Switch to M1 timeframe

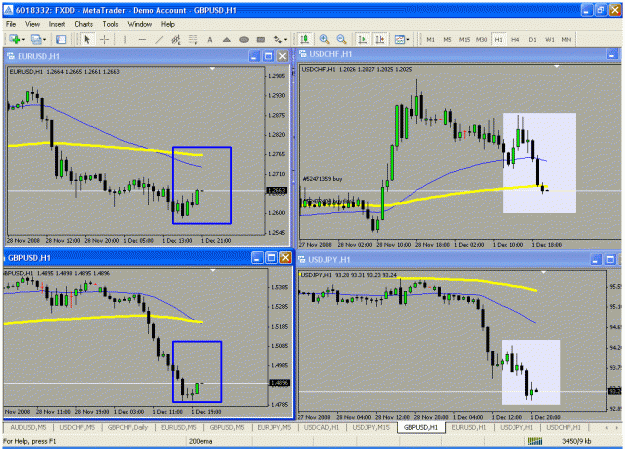[x=430, y=39]
